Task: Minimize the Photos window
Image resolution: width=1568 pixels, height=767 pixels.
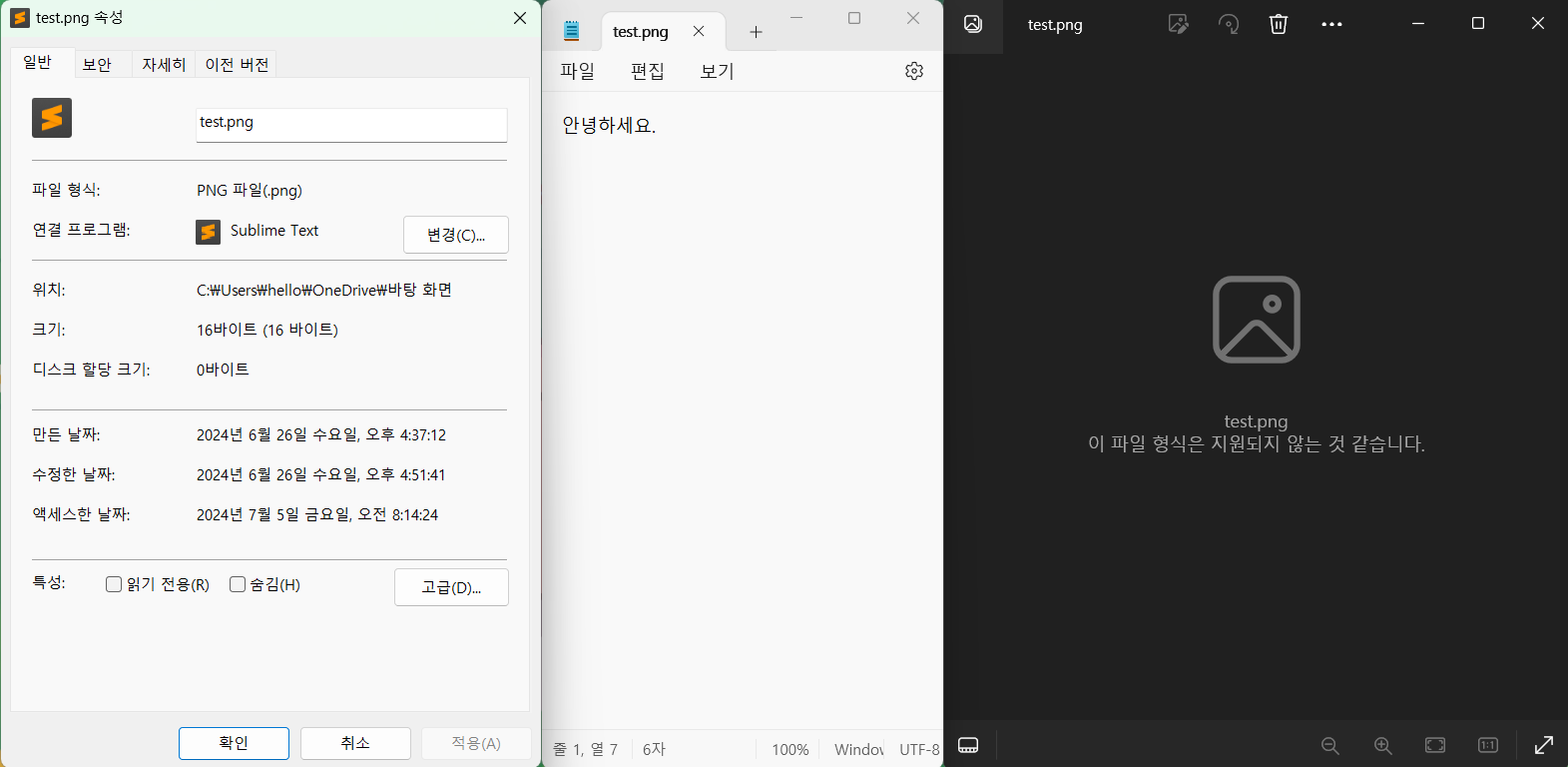Action: [x=1418, y=23]
